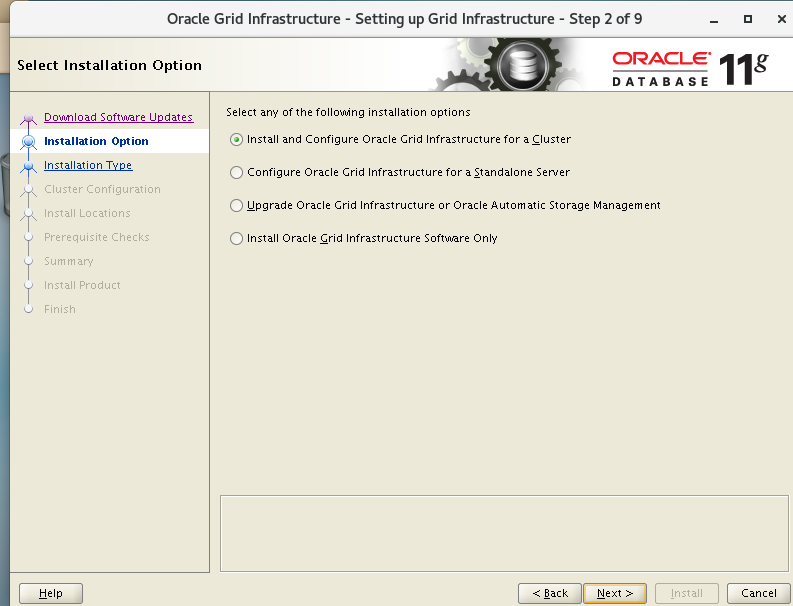The width and height of the screenshot is (793, 606).
Task: Click the disabled 'Cluster Configuration' step text
Action: (x=102, y=189)
